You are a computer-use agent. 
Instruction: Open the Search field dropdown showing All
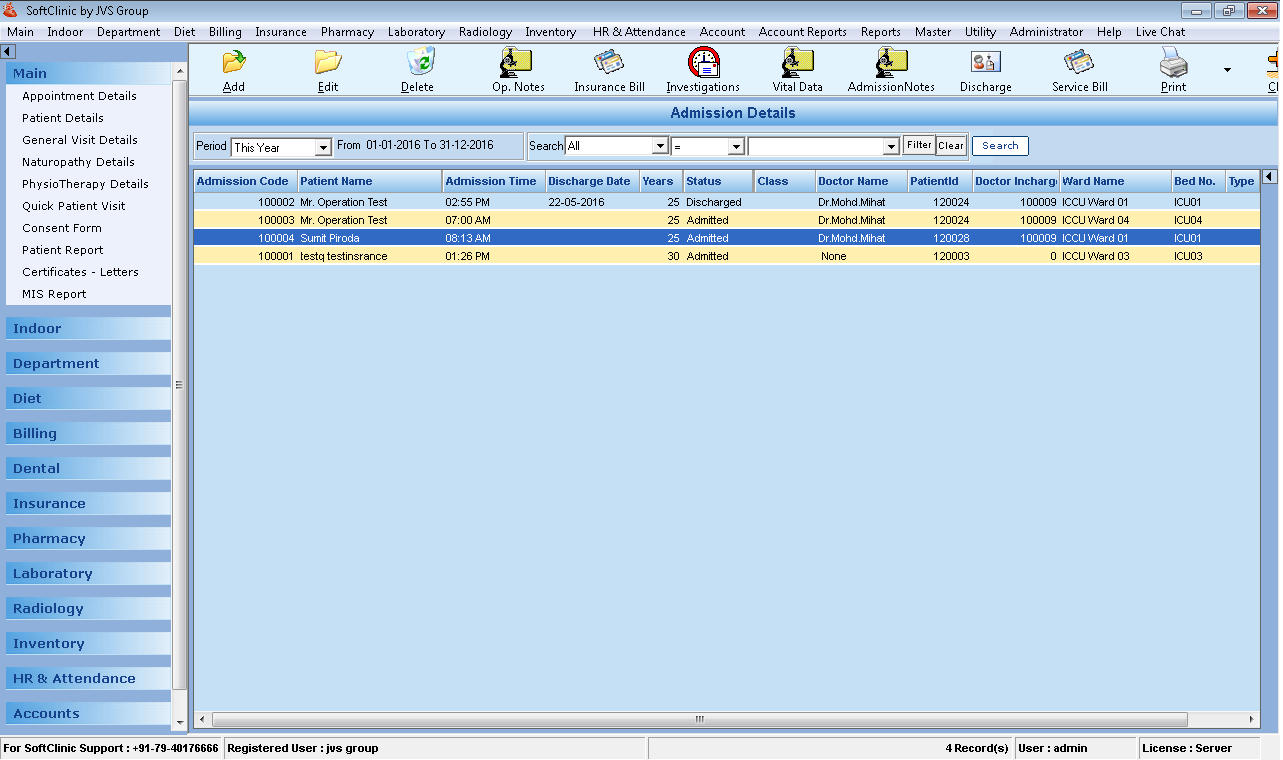pyautogui.click(x=660, y=146)
